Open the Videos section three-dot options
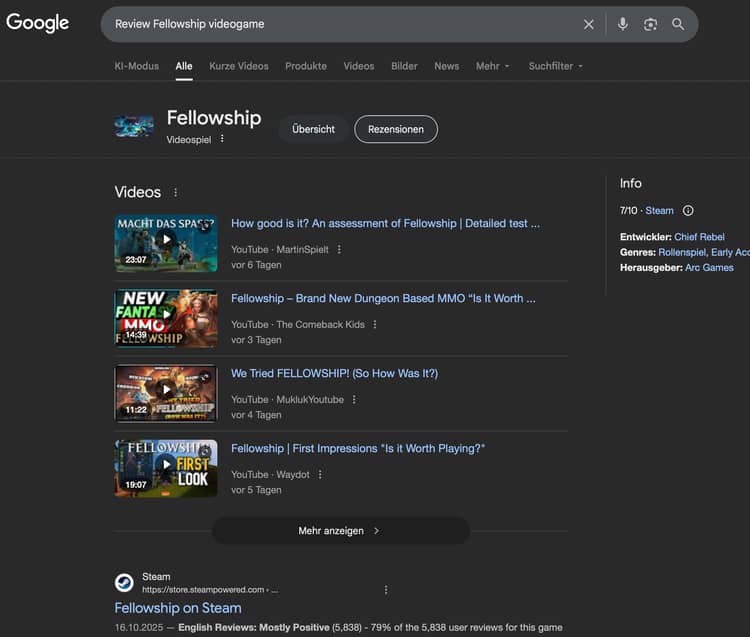The height and width of the screenshot is (637, 750). (x=176, y=192)
